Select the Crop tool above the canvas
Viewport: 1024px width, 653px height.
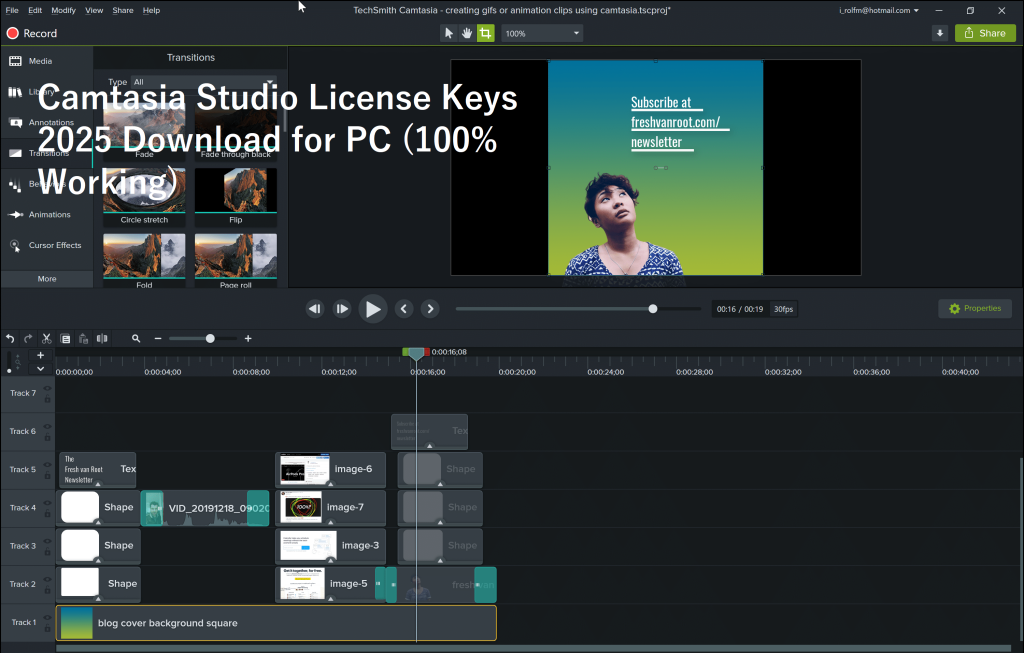486,33
